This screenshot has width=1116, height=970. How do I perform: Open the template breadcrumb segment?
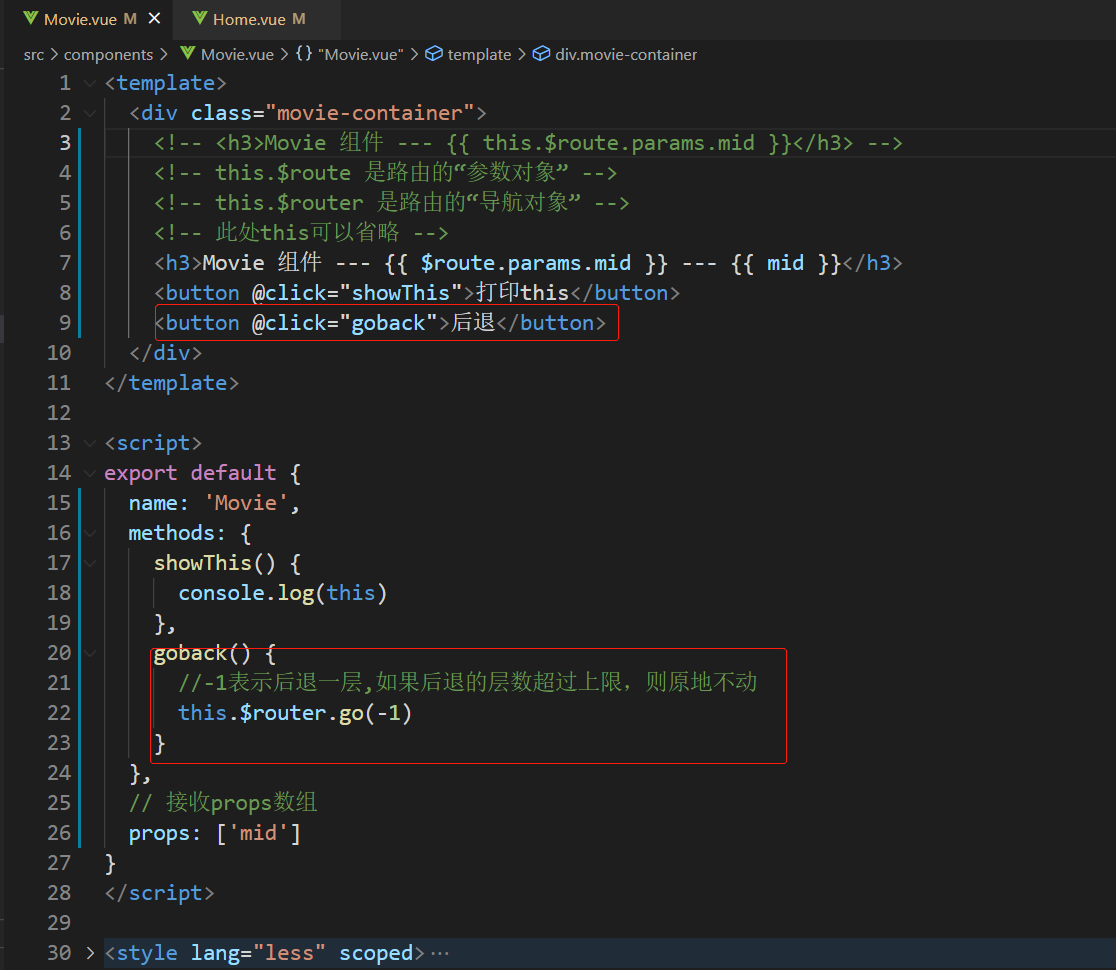(x=479, y=55)
